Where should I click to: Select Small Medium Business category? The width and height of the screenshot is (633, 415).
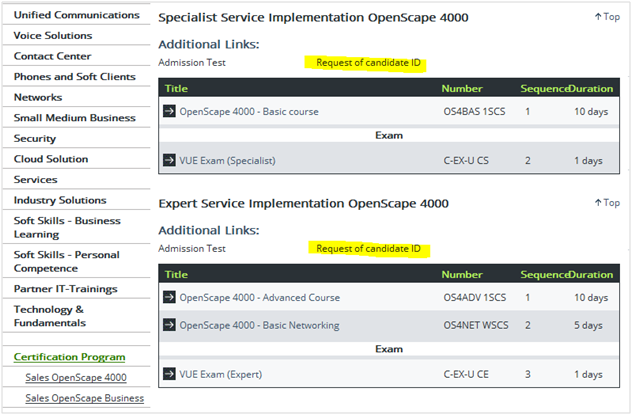click(75, 118)
